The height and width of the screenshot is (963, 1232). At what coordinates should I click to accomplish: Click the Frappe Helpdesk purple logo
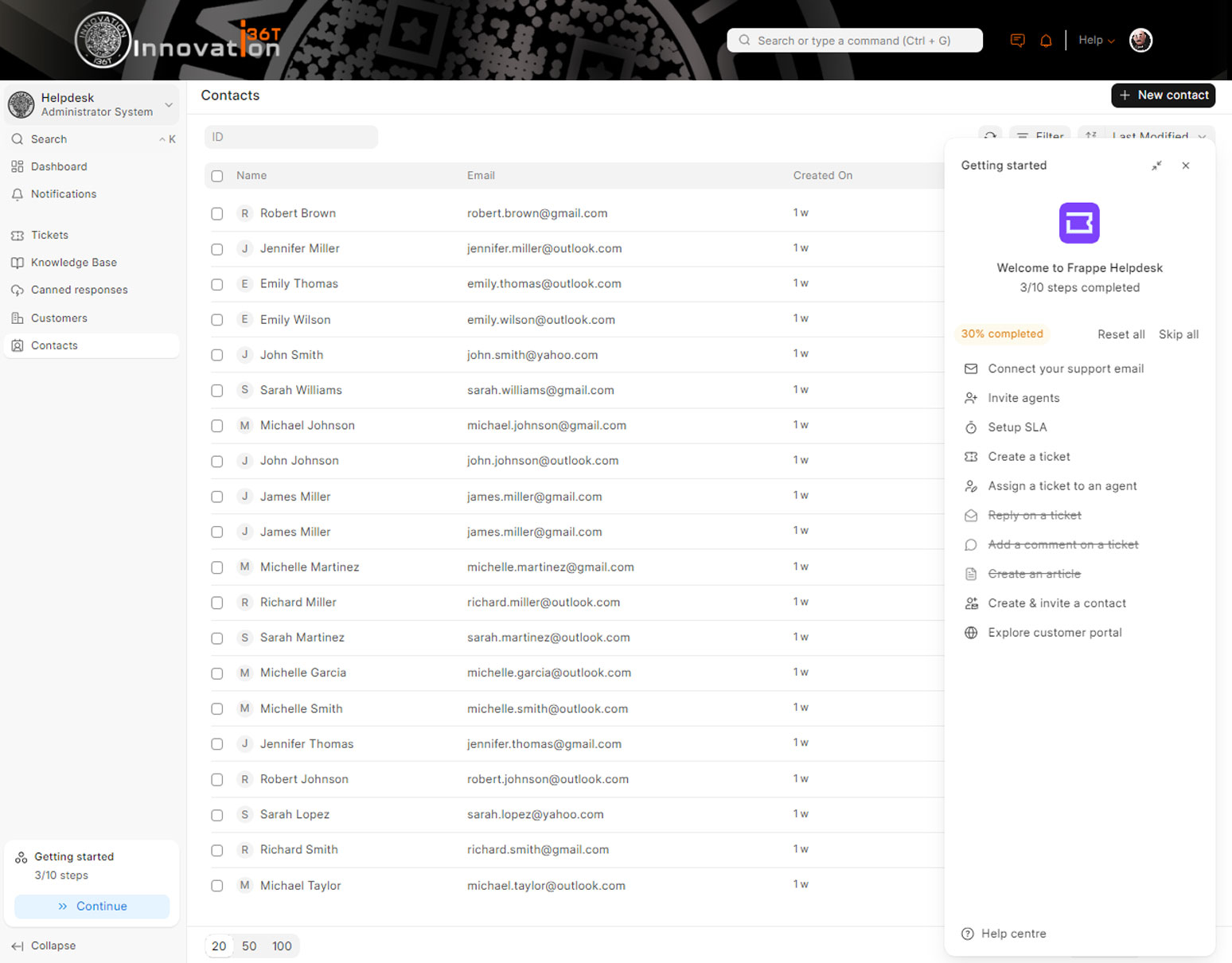(1079, 223)
